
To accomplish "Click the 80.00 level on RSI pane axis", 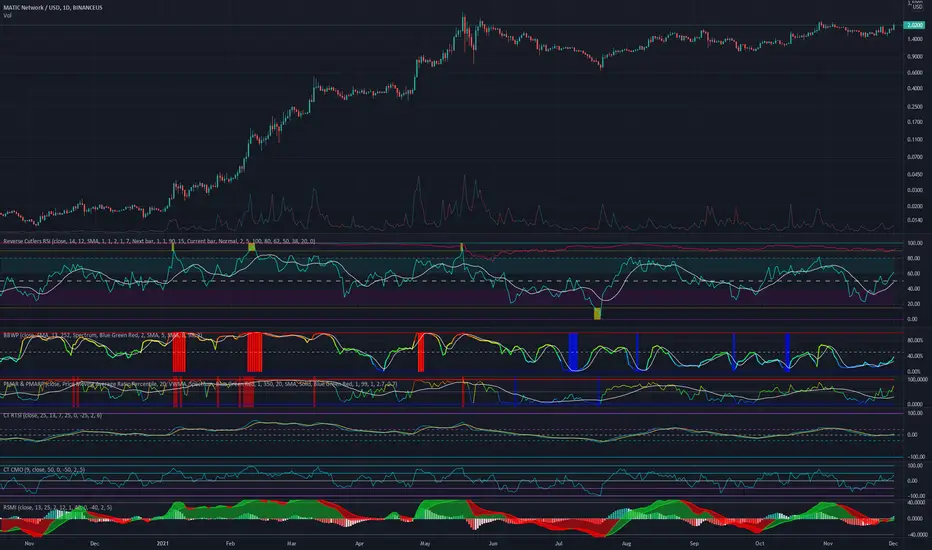I will [x=915, y=259].
